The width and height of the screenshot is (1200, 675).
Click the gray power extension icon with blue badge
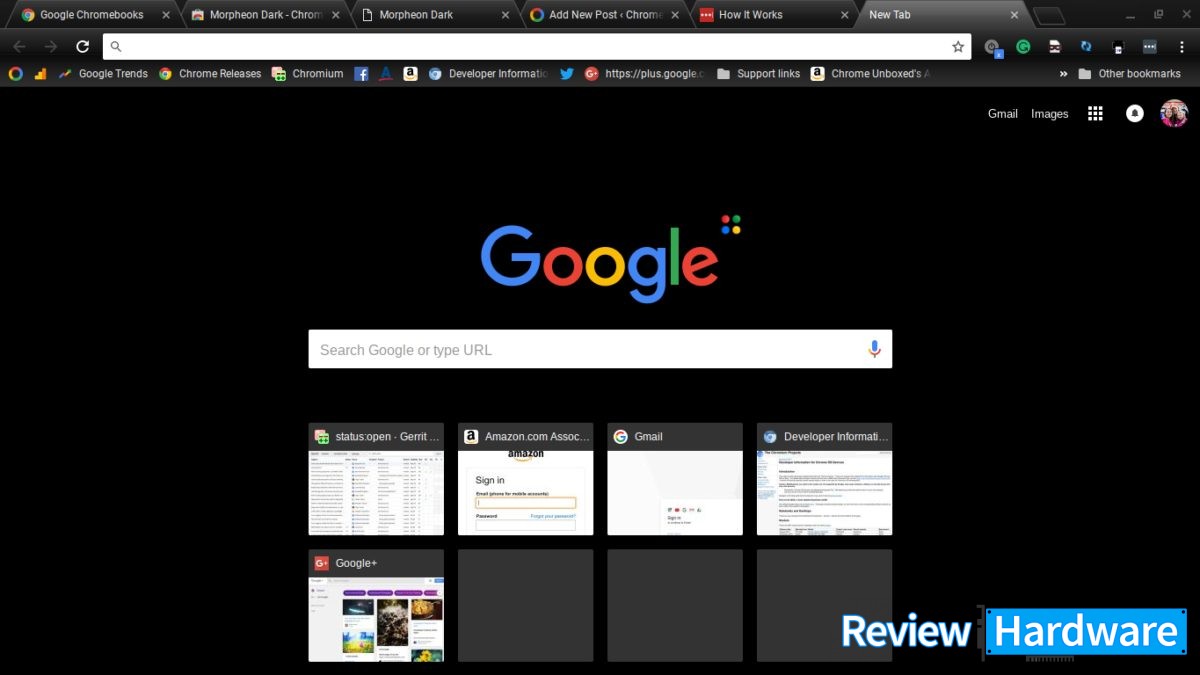[992, 47]
